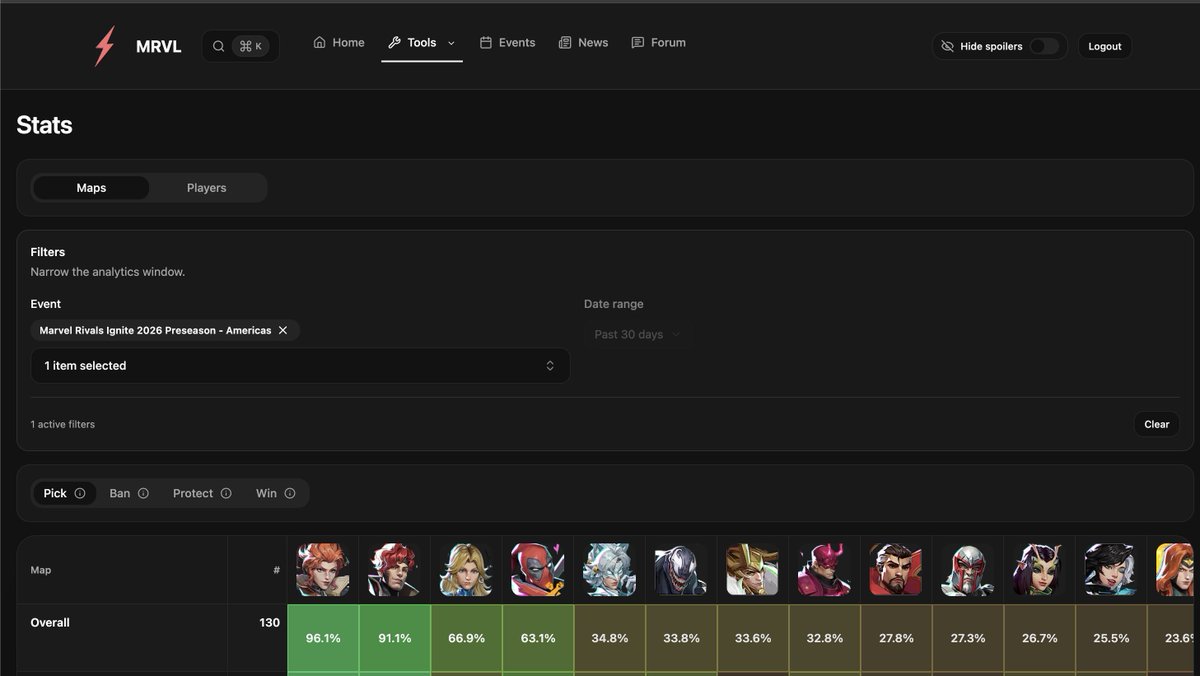Select the Pick stat toggle
This screenshot has height=676, width=1200.
click(x=64, y=493)
